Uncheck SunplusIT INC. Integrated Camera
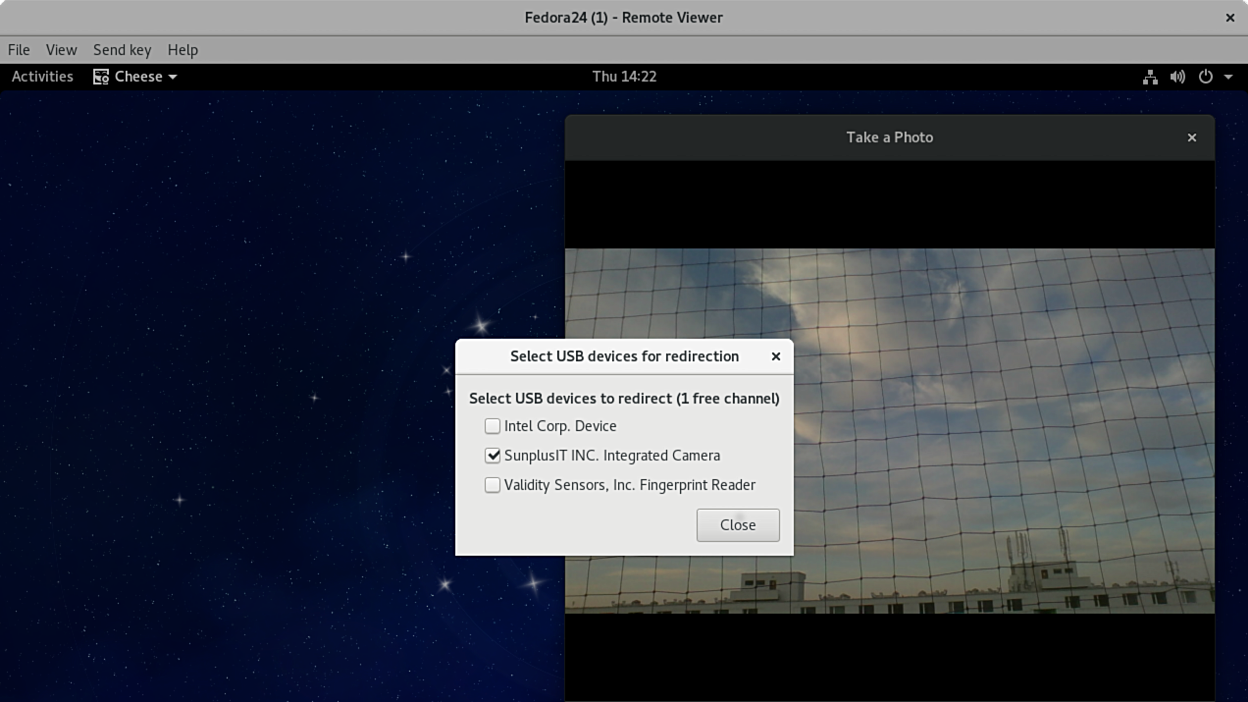The image size is (1248, 702). point(492,456)
